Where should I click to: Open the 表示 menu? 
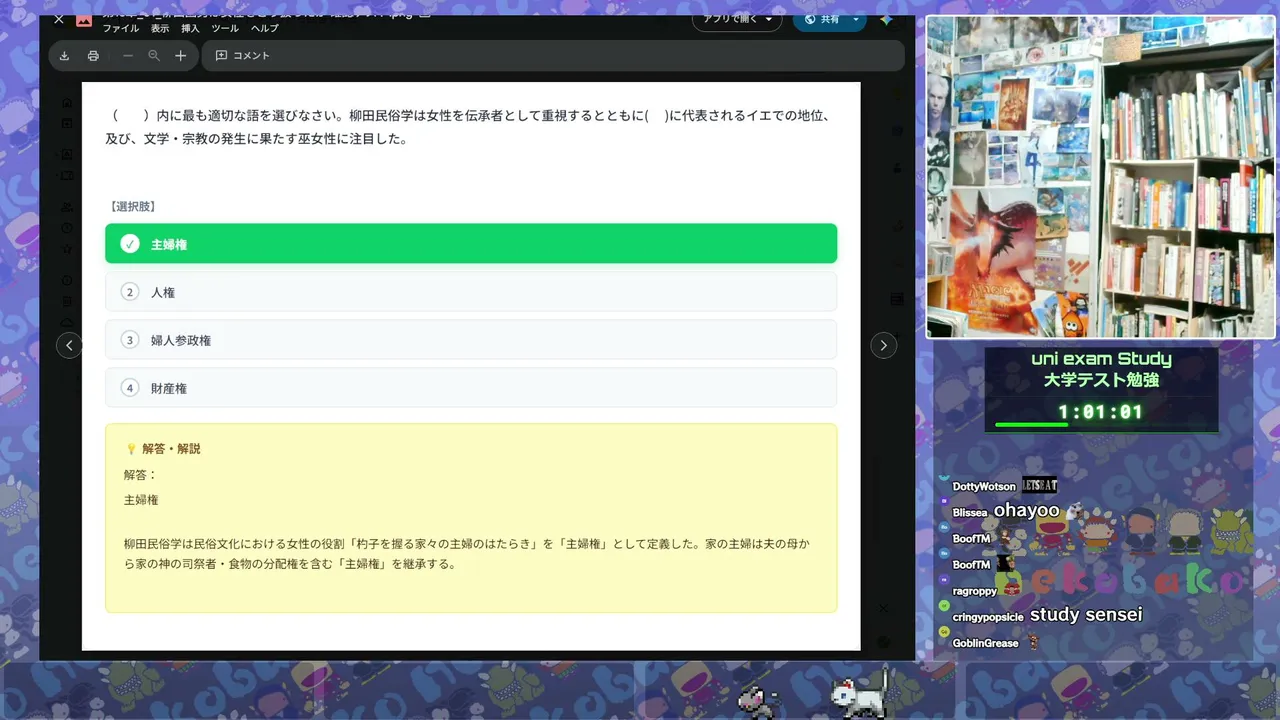pyautogui.click(x=160, y=29)
